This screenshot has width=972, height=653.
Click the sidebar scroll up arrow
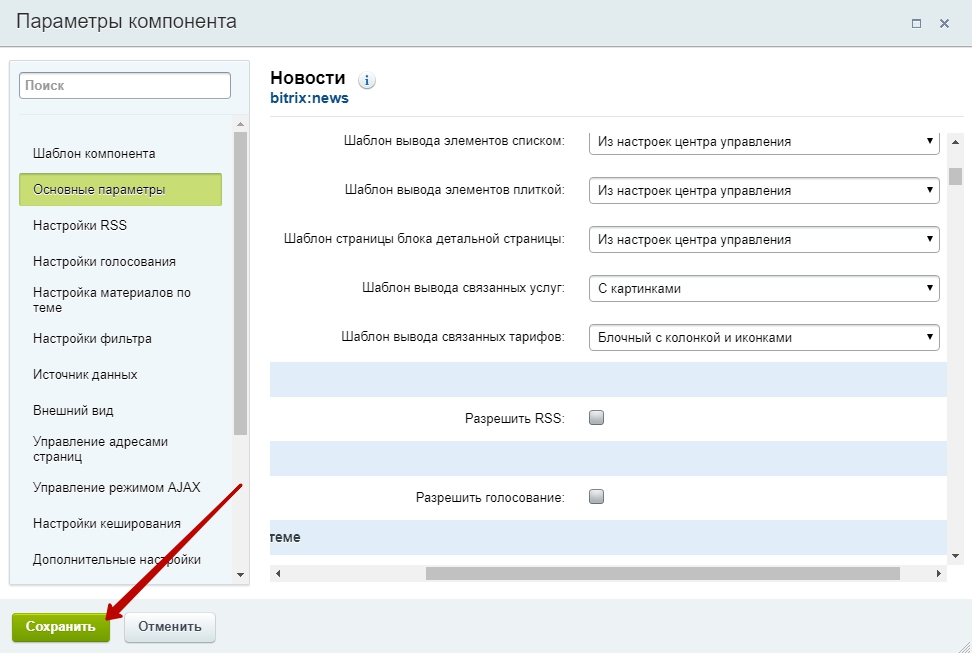tap(241, 124)
